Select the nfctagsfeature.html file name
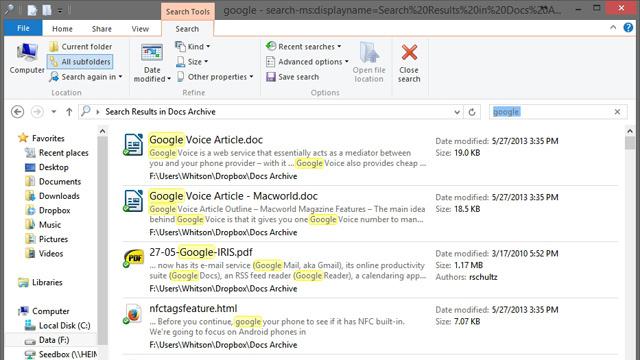The width and height of the screenshot is (640, 360). [193, 308]
